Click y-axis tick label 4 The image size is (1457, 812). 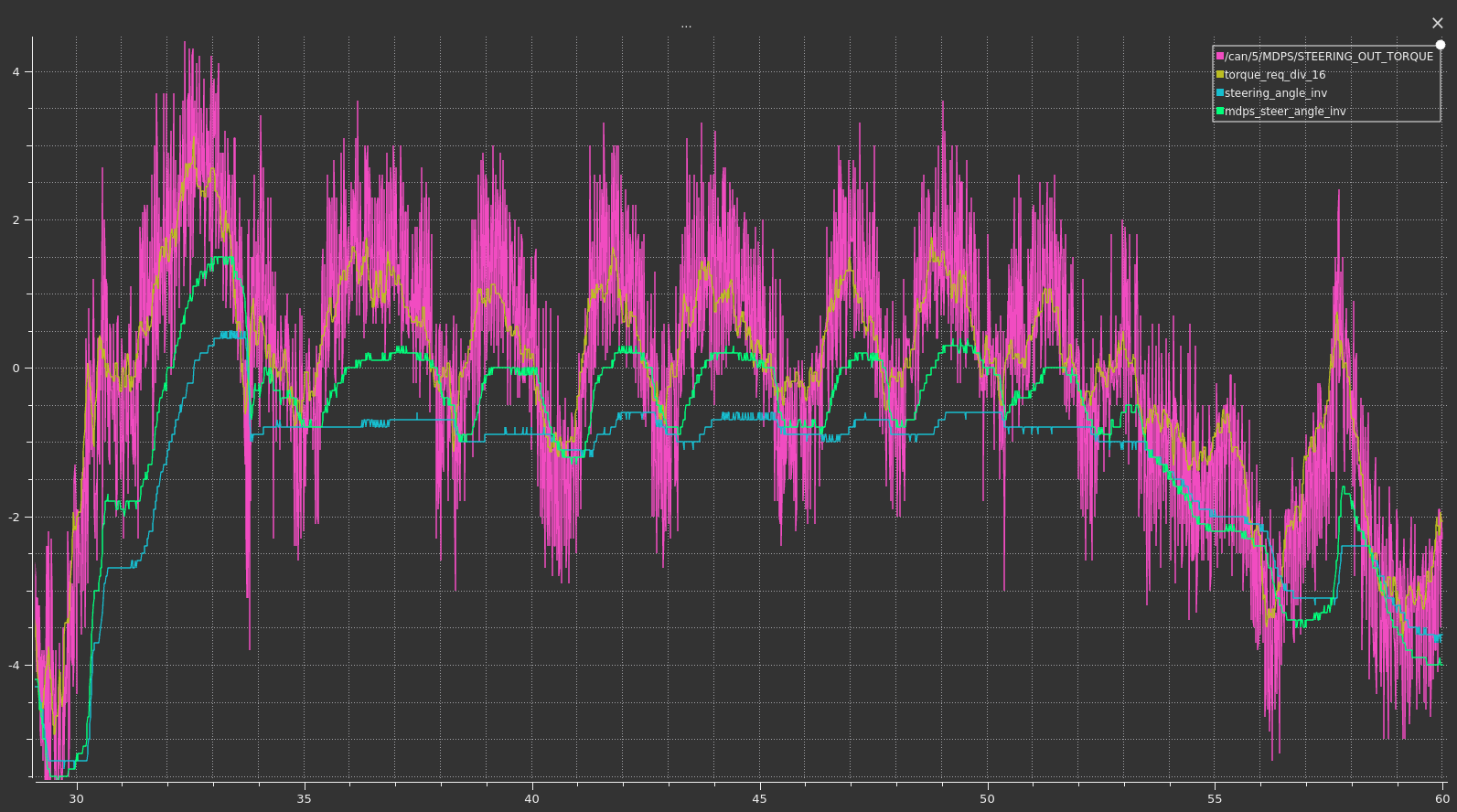coord(16,72)
